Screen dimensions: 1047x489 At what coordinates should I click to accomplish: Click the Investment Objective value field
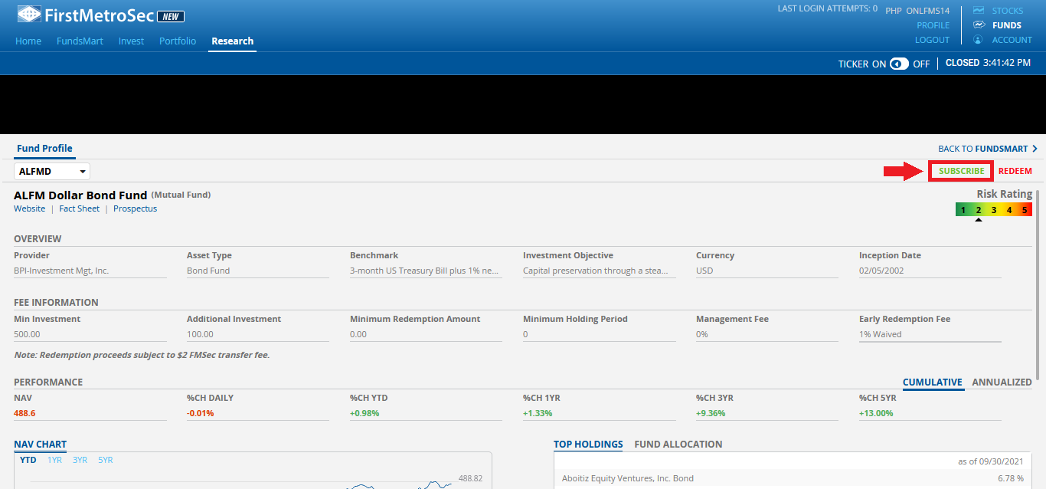(x=599, y=271)
